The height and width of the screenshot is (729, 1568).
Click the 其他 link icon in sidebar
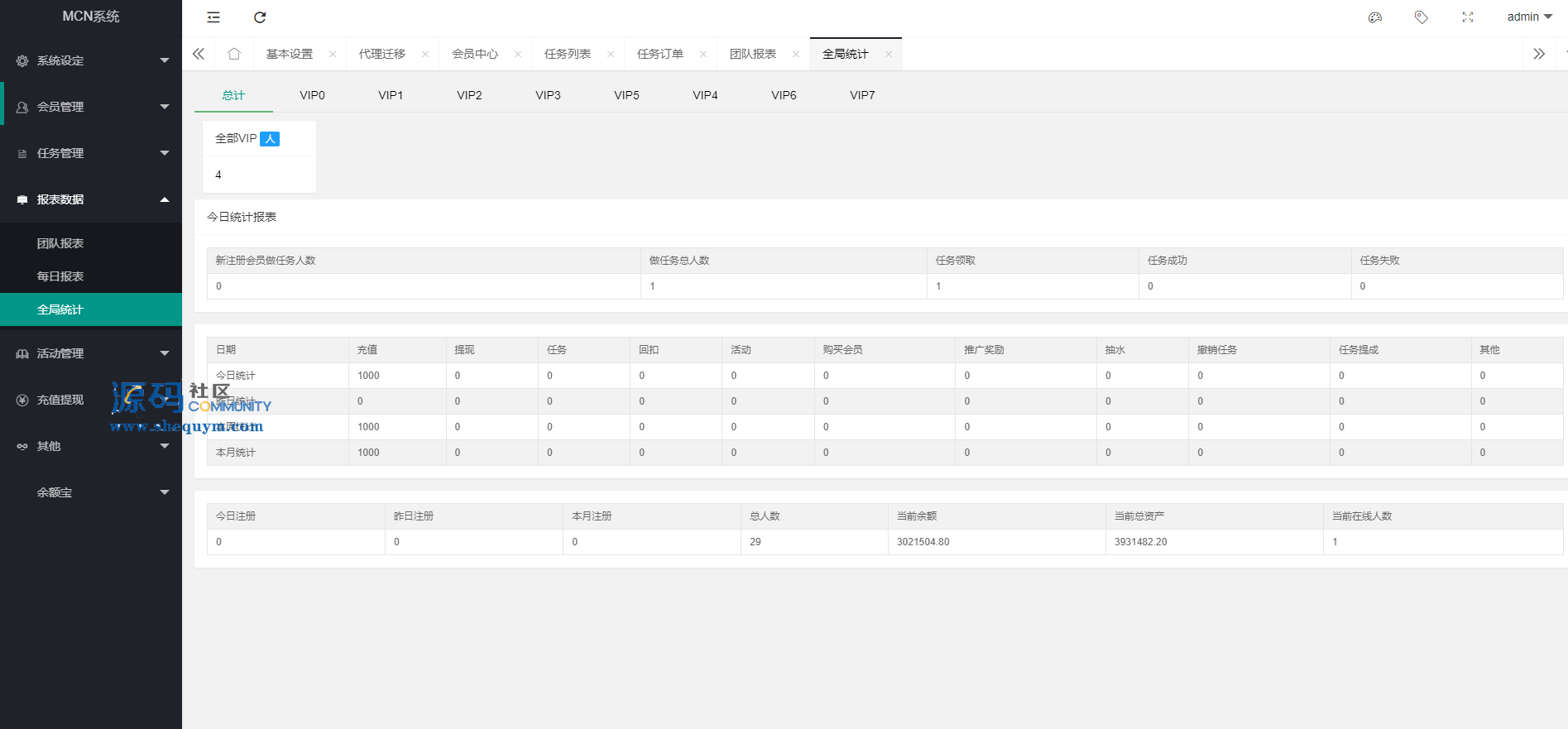(22, 446)
